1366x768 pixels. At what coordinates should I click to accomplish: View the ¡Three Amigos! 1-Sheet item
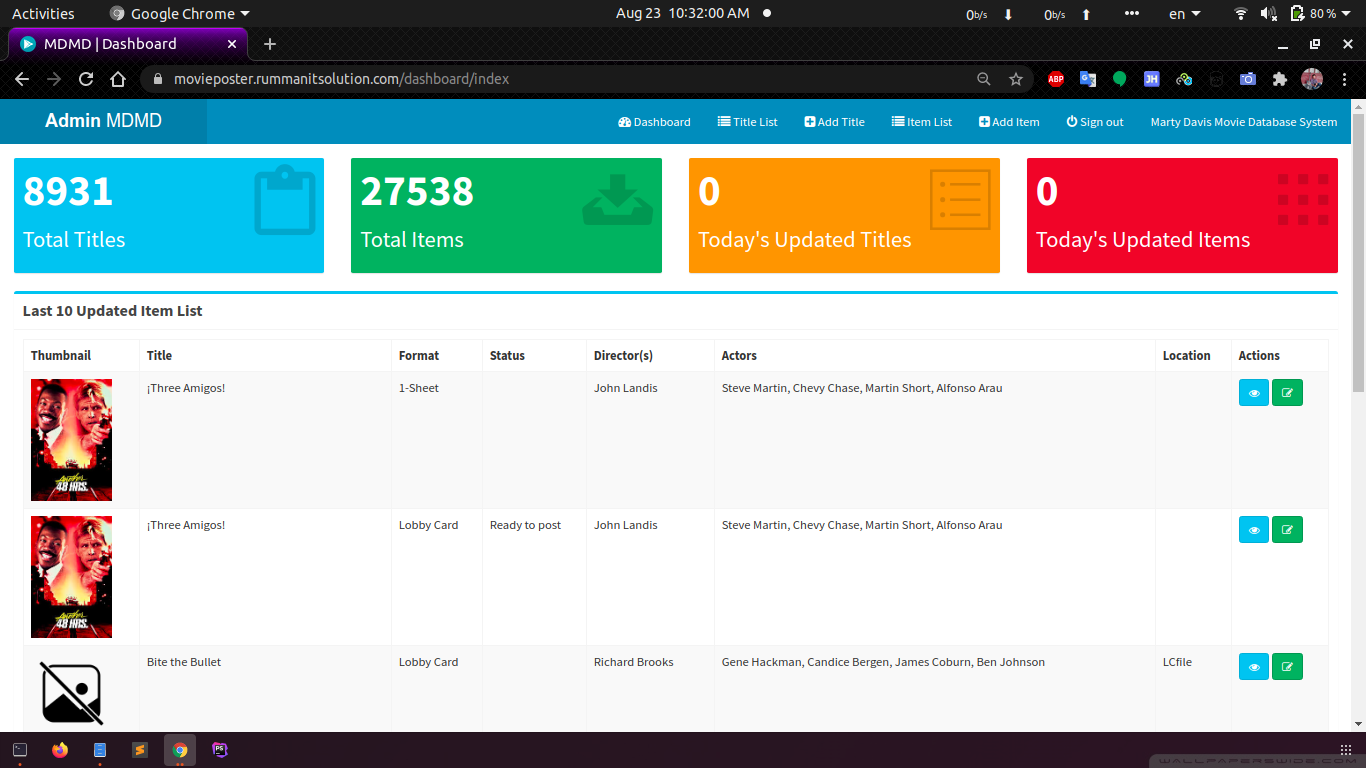point(1253,393)
